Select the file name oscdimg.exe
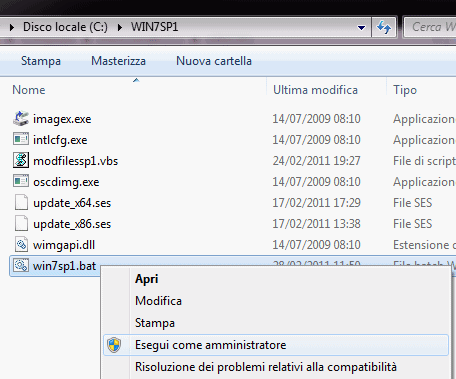Viewport: 456px width, 379px height. point(66,182)
